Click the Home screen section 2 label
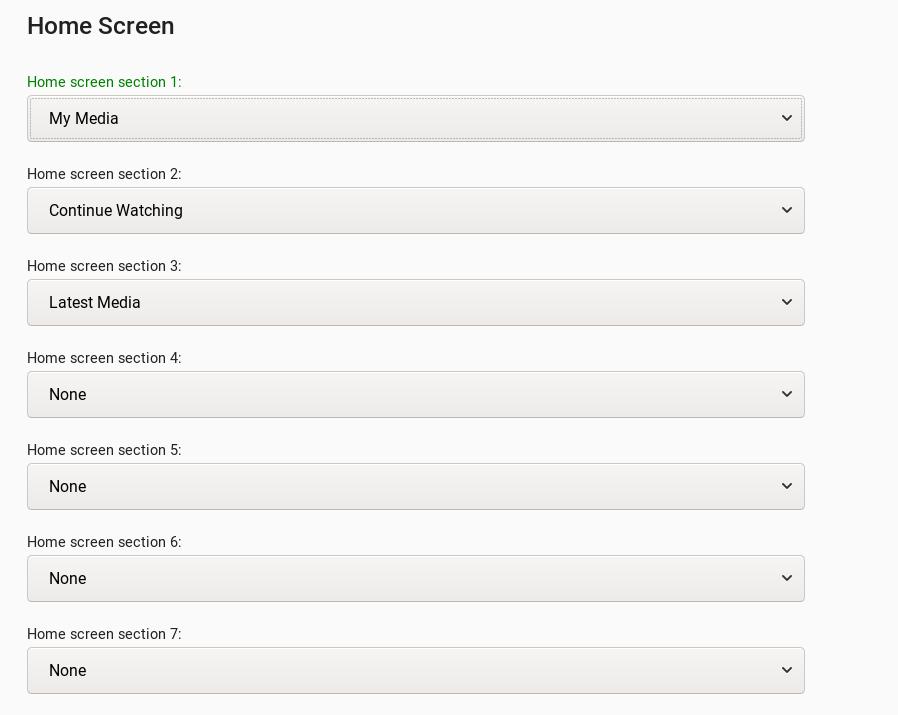This screenshot has height=715, width=898. [104, 174]
